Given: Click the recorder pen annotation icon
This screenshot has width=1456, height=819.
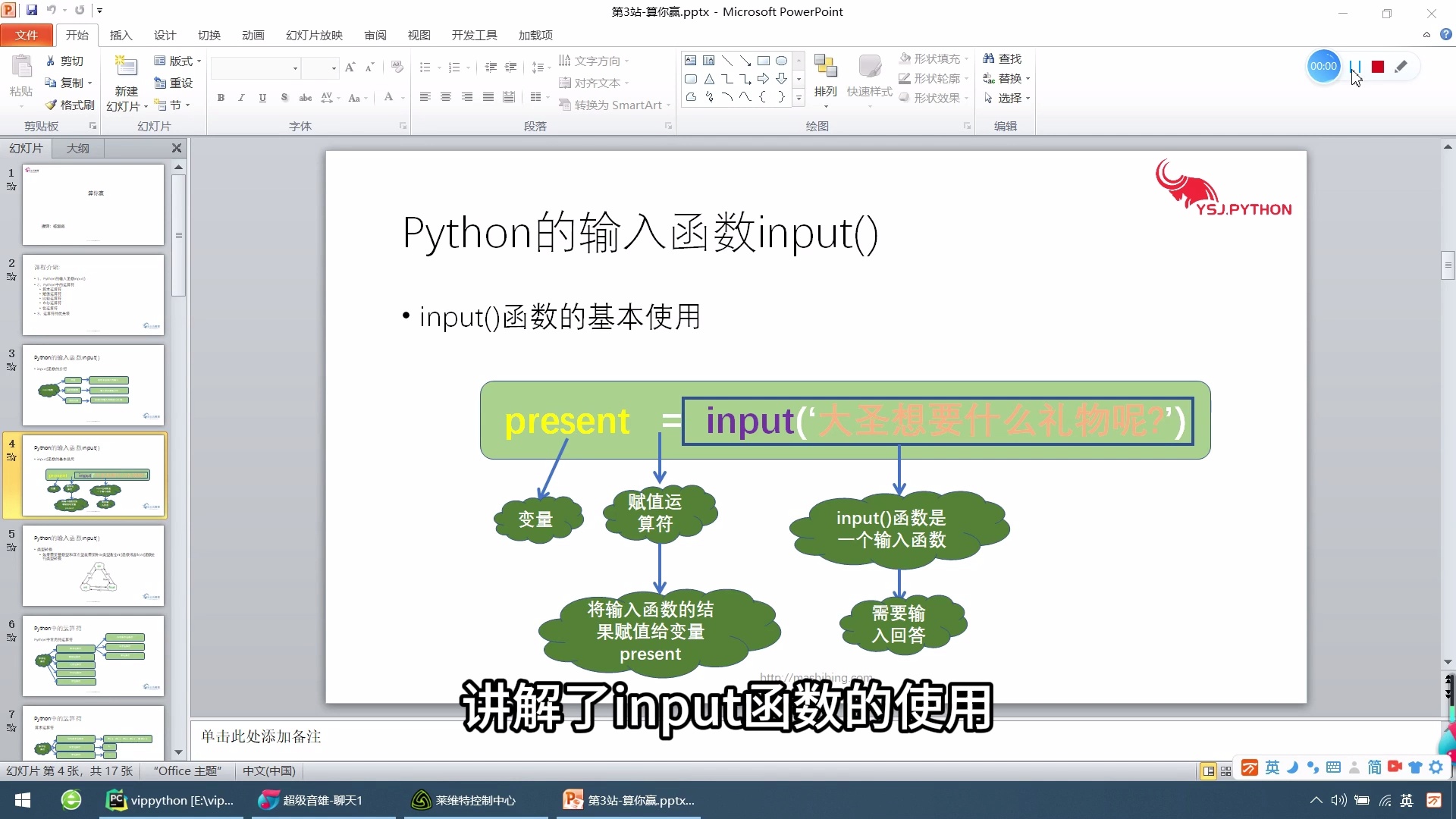Looking at the screenshot, I should pyautogui.click(x=1401, y=67).
